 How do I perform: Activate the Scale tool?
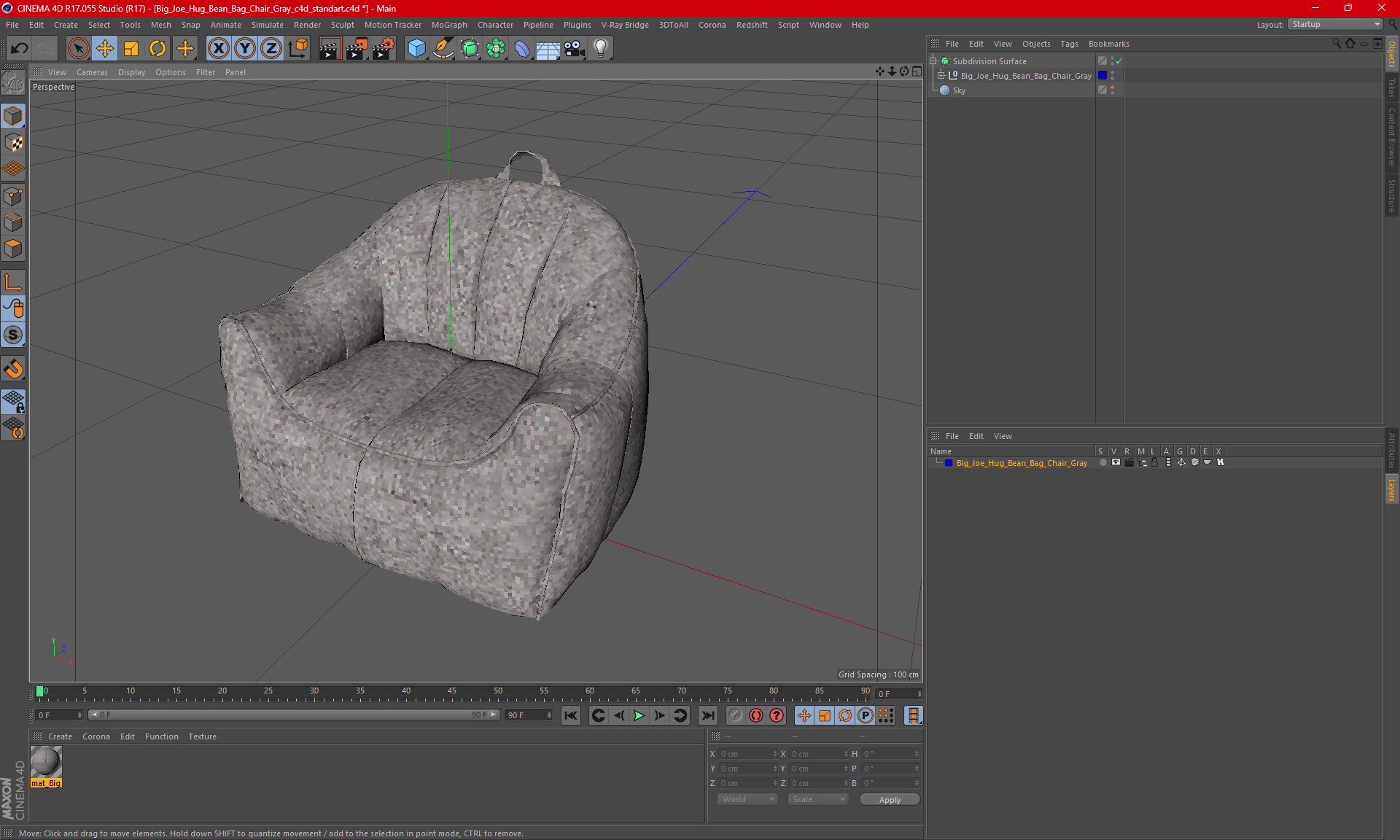tap(131, 49)
